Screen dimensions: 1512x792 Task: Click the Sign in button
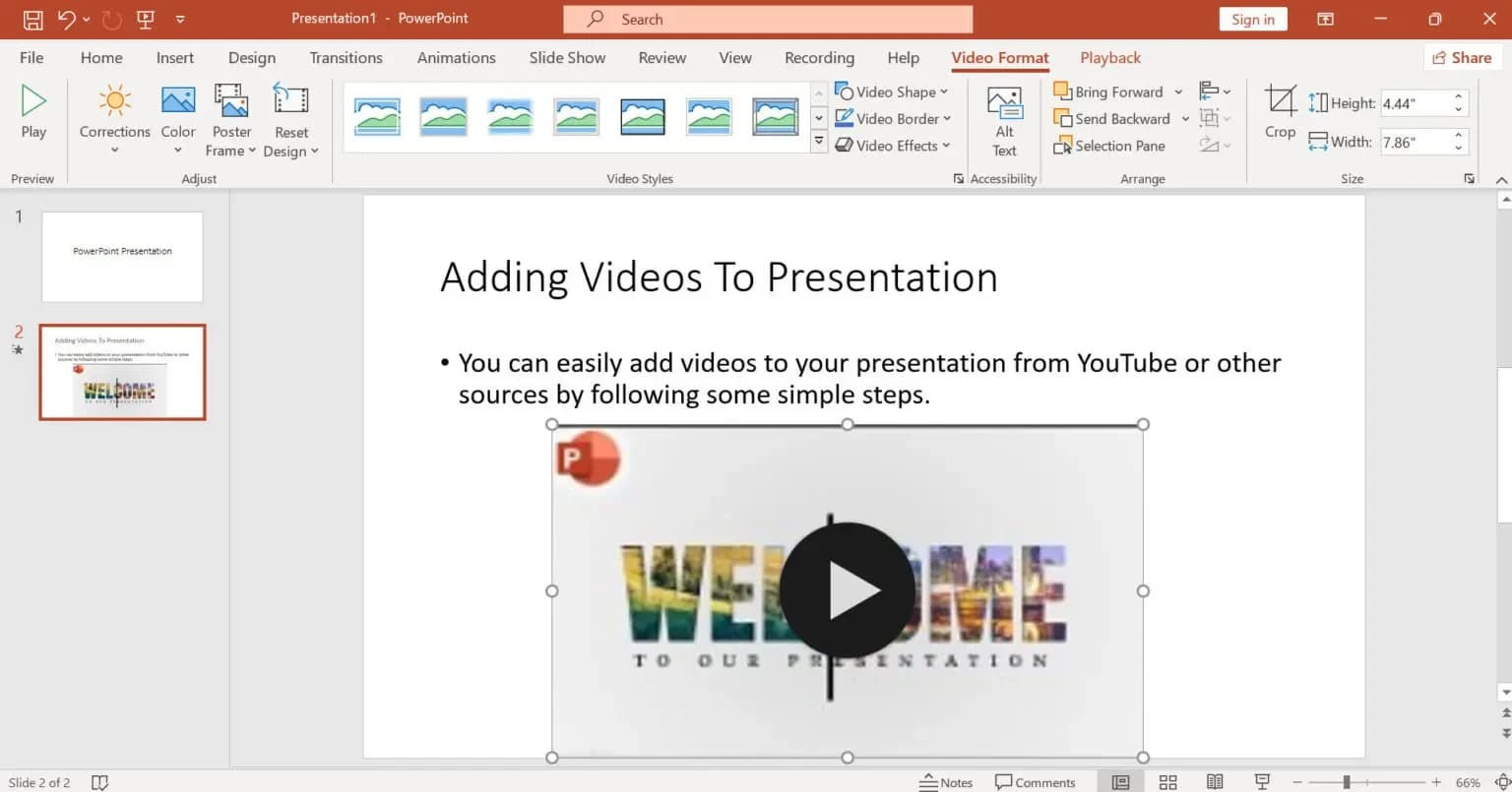(1252, 19)
